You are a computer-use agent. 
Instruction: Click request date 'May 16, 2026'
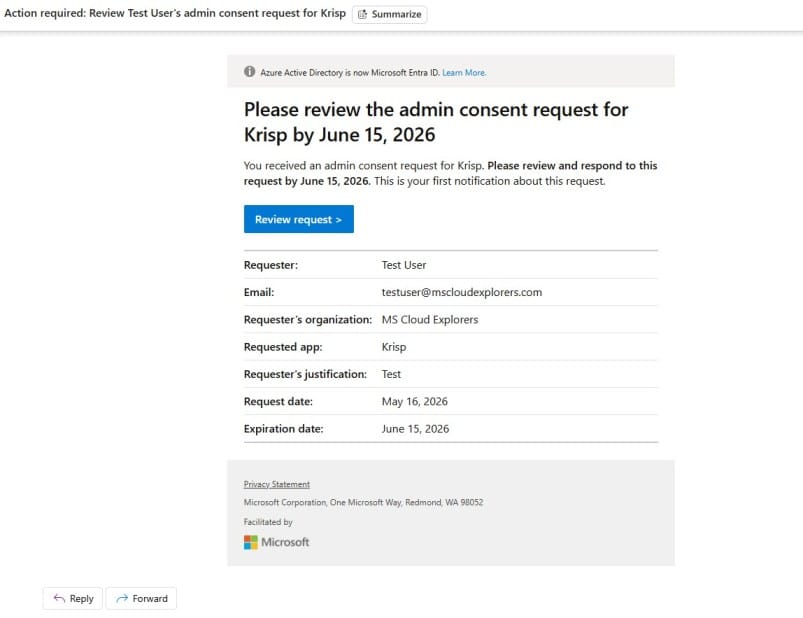coord(414,401)
